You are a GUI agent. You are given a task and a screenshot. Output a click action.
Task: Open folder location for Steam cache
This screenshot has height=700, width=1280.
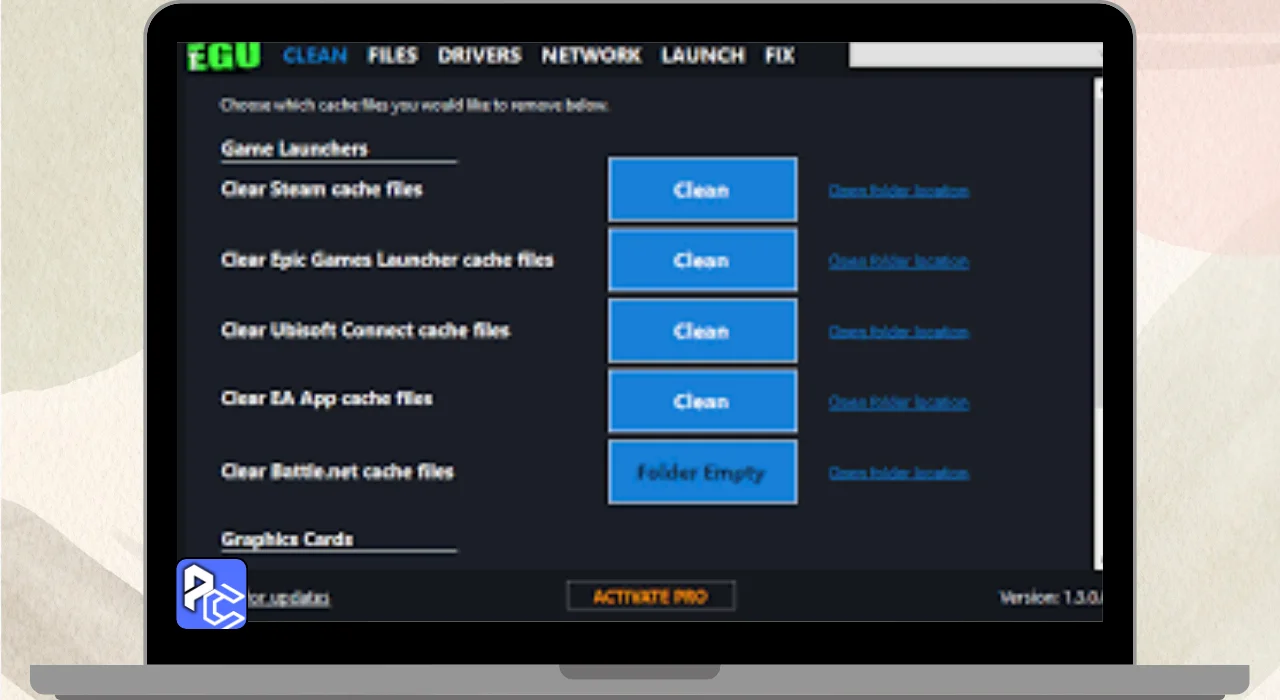[x=898, y=190]
